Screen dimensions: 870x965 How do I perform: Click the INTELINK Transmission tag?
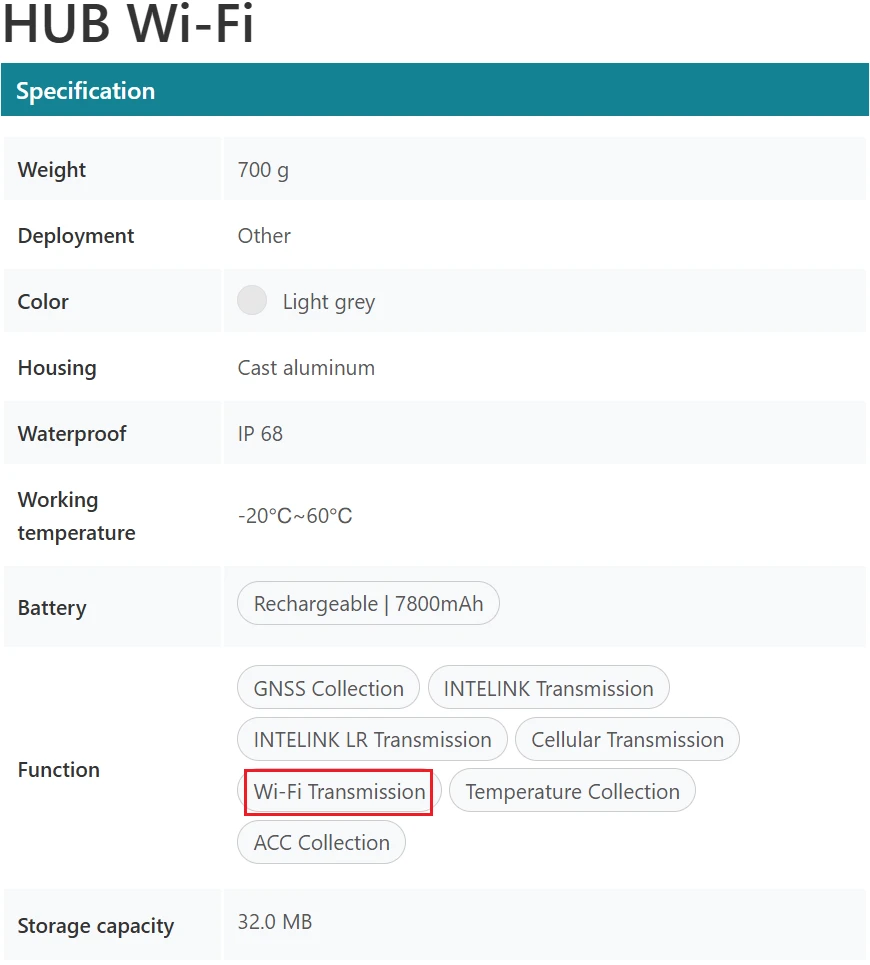548,688
